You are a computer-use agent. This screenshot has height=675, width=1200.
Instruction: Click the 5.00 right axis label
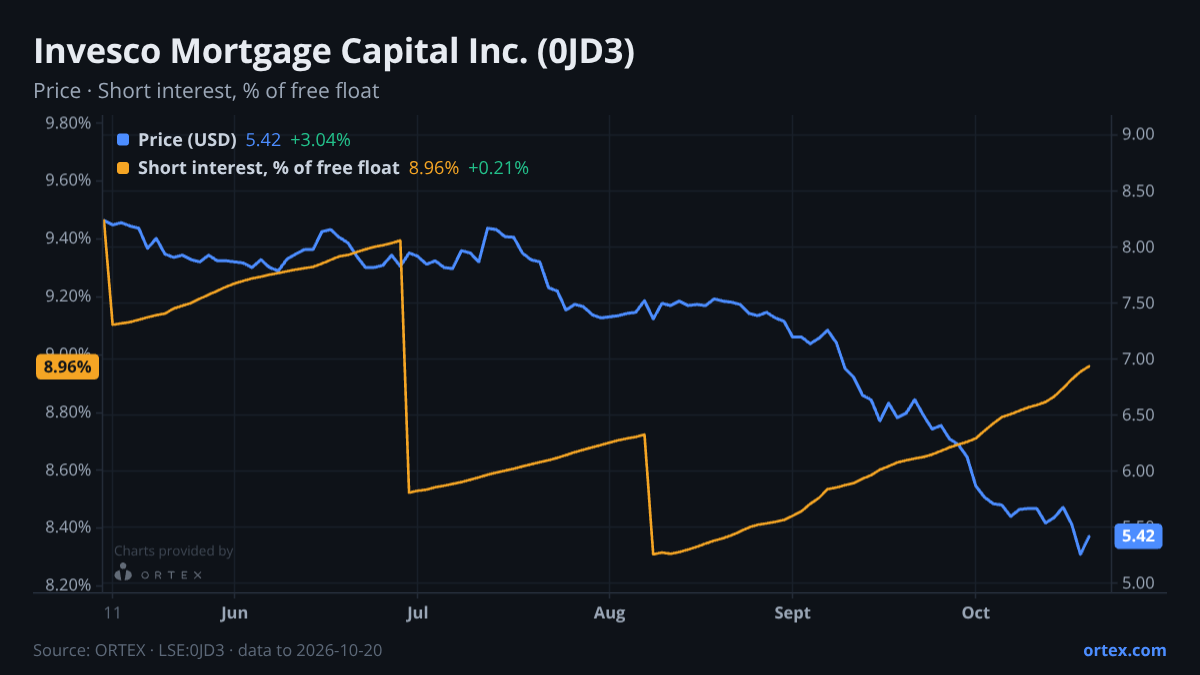pos(1139,583)
